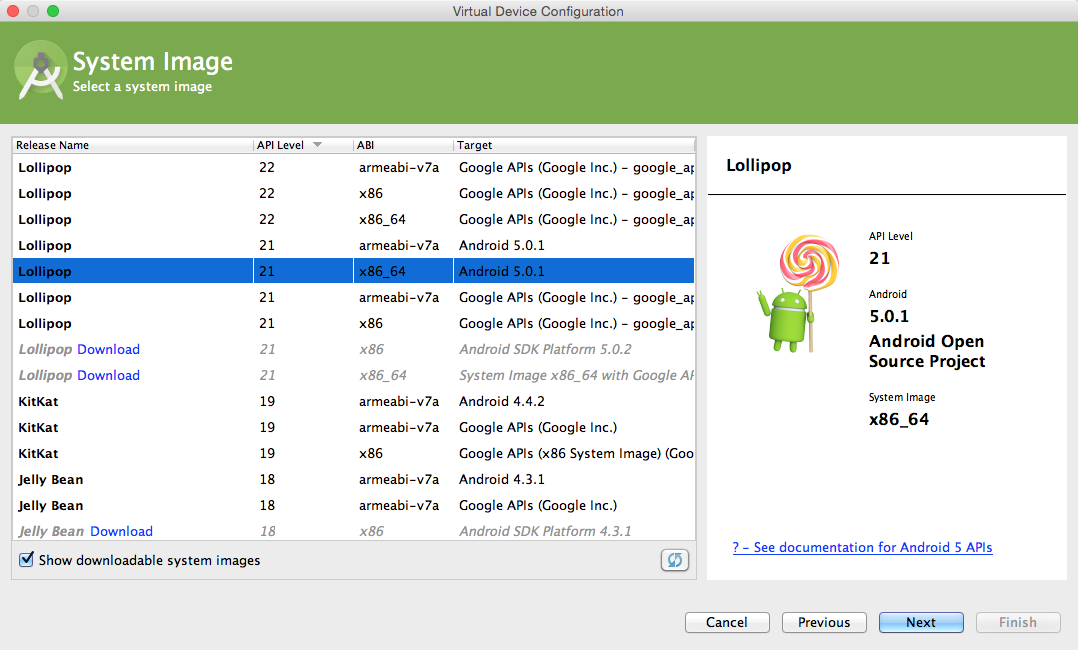Screen dimensions: 1078x650
Task: Click the greyed-out Finish button
Action: (x=1018, y=622)
